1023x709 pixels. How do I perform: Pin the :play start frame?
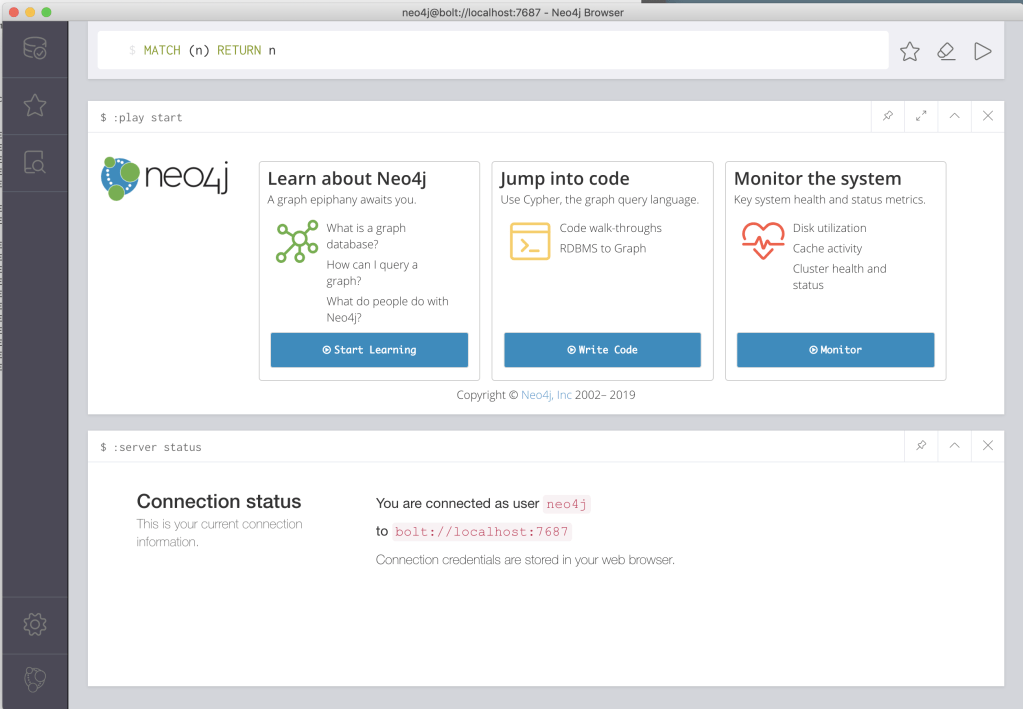pos(888,116)
